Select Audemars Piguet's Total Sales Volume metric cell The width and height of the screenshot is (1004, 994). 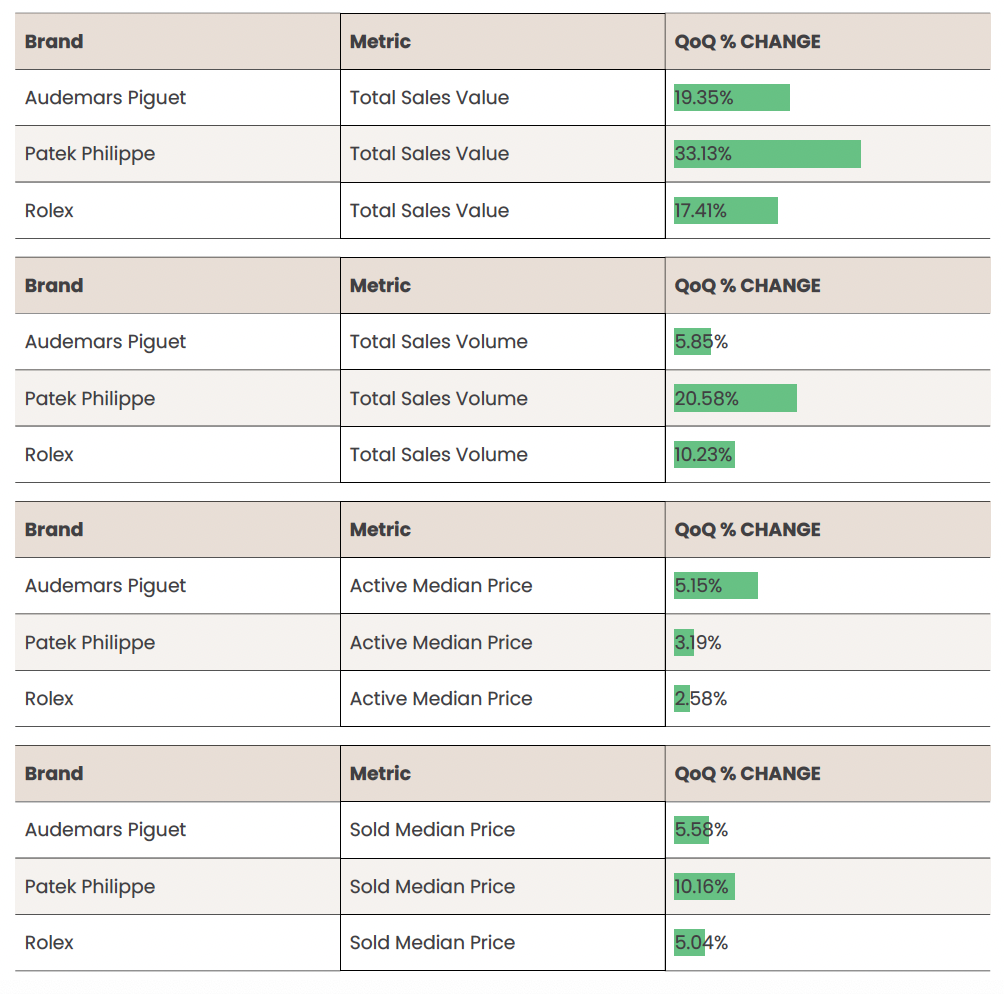tap(438, 342)
